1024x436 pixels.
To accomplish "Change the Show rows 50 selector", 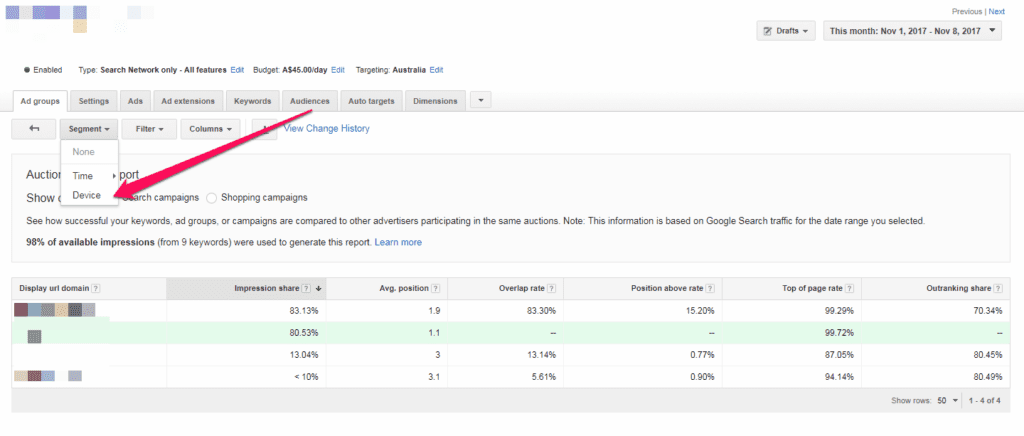I will pyautogui.click(x=948, y=401).
